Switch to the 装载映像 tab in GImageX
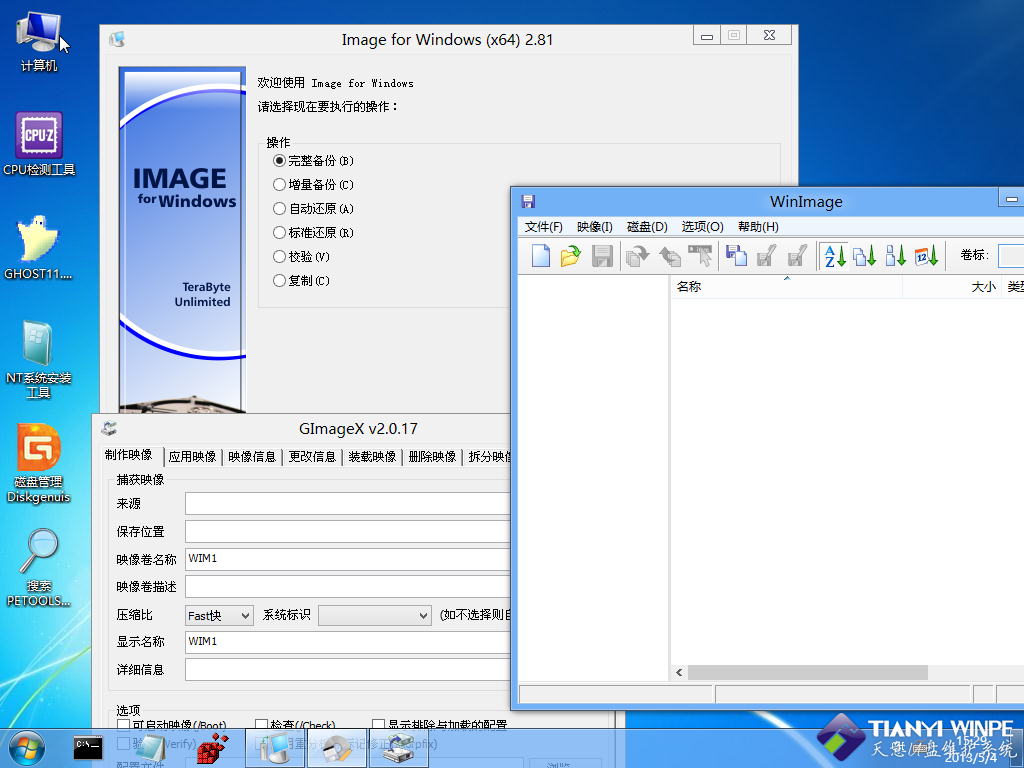The width and height of the screenshot is (1024, 768). pyautogui.click(x=372, y=457)
